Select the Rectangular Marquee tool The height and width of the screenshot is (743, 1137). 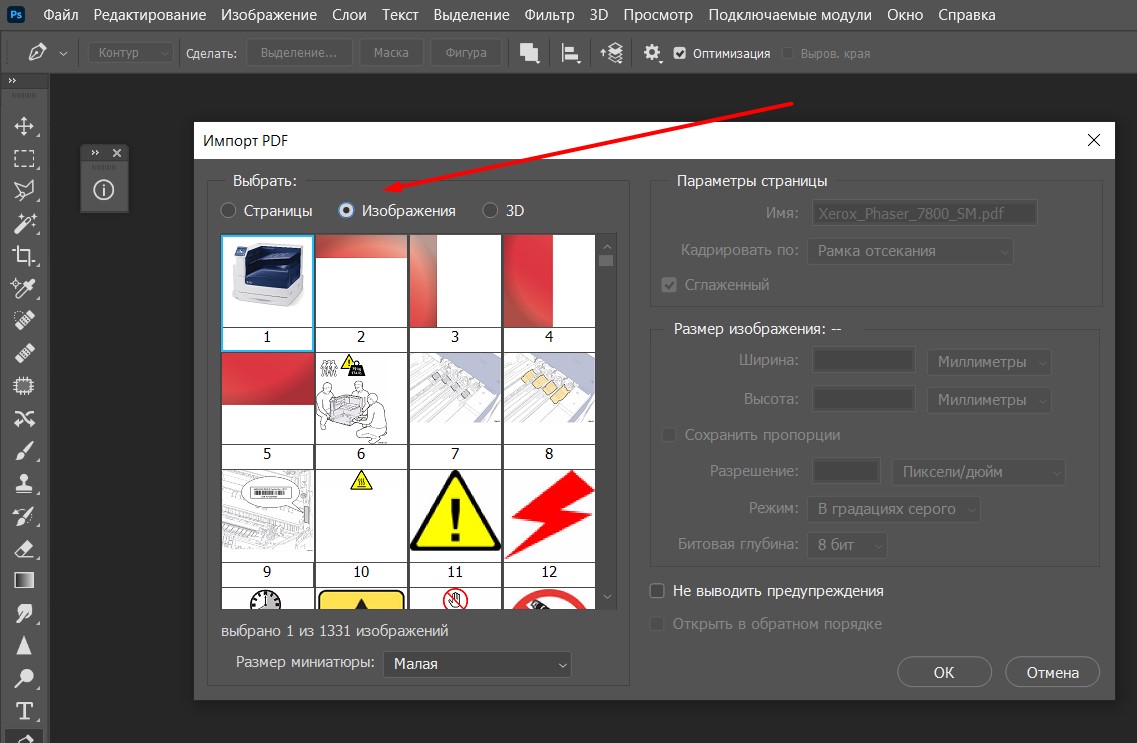pyautogui.click(x=24, y=158)
